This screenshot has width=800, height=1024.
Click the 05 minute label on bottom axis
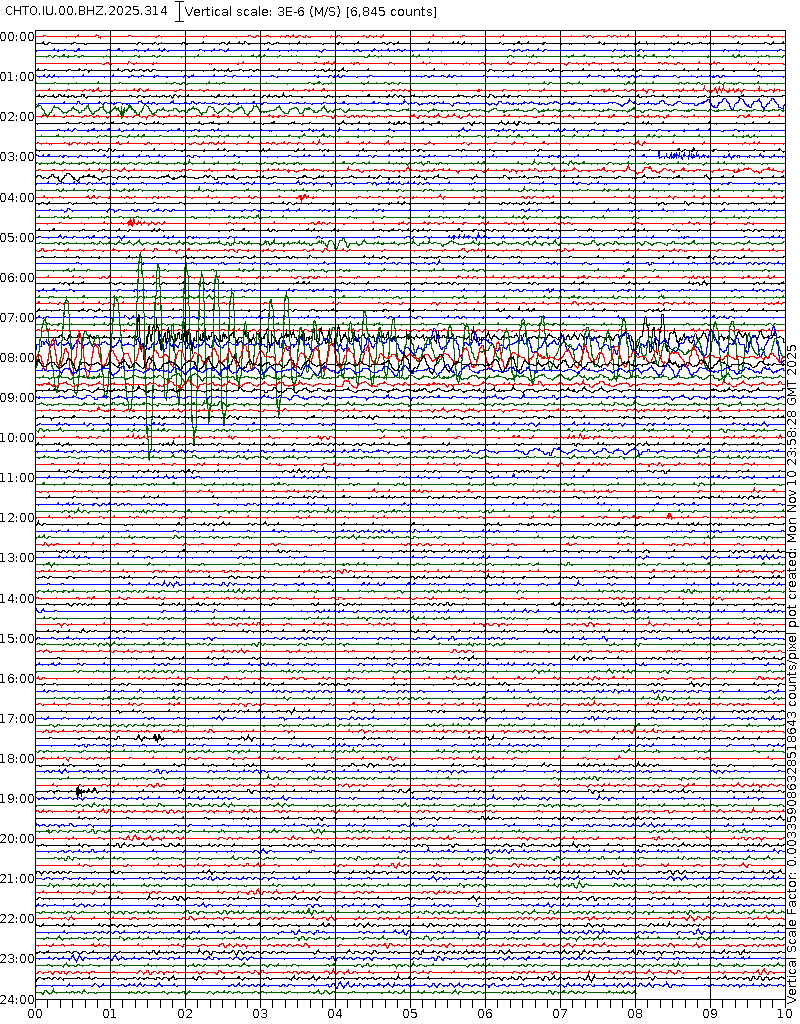(410, 1013)
